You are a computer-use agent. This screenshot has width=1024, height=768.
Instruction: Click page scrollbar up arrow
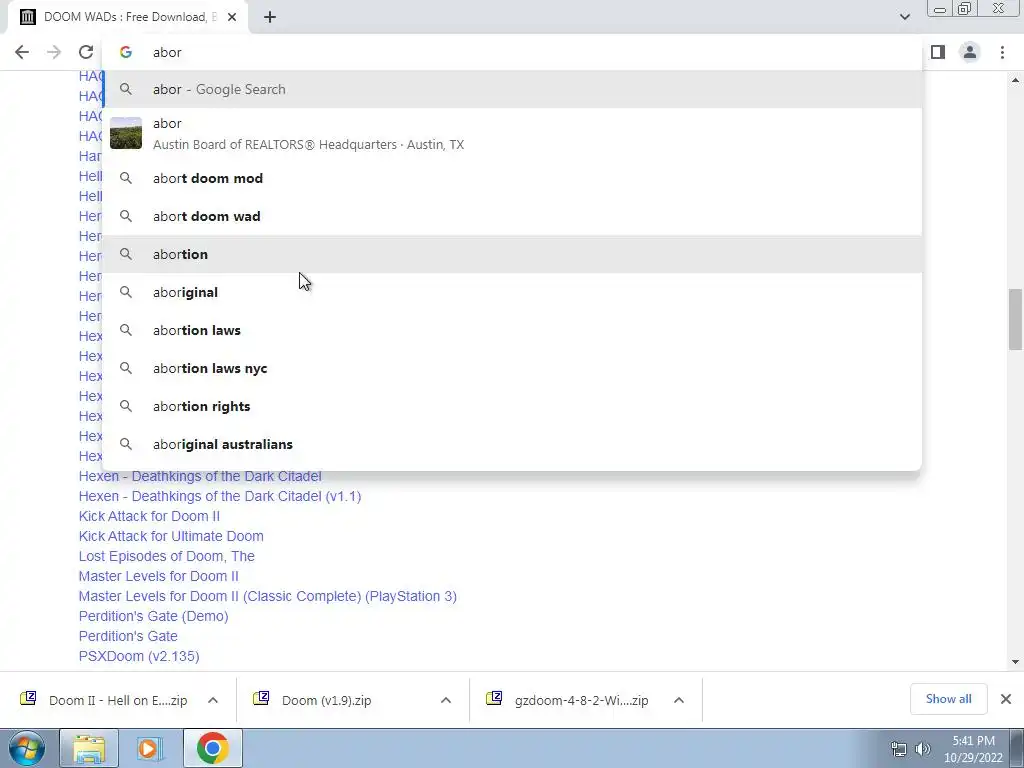(1016, 80)
